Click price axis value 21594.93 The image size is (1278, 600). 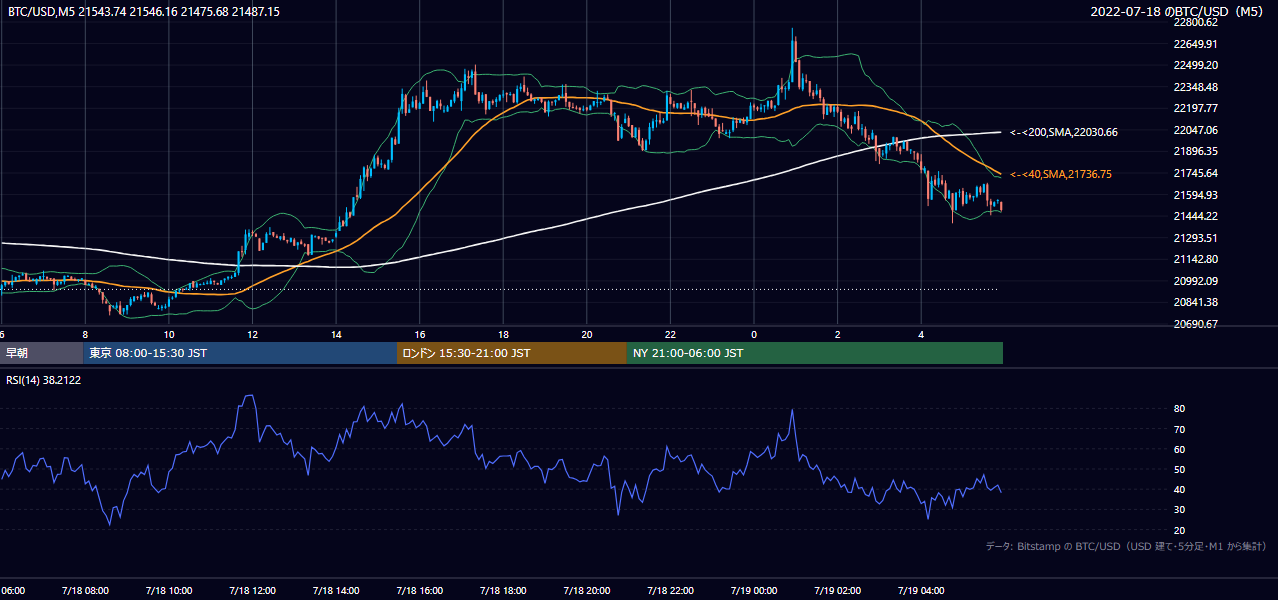[1196, 195]
